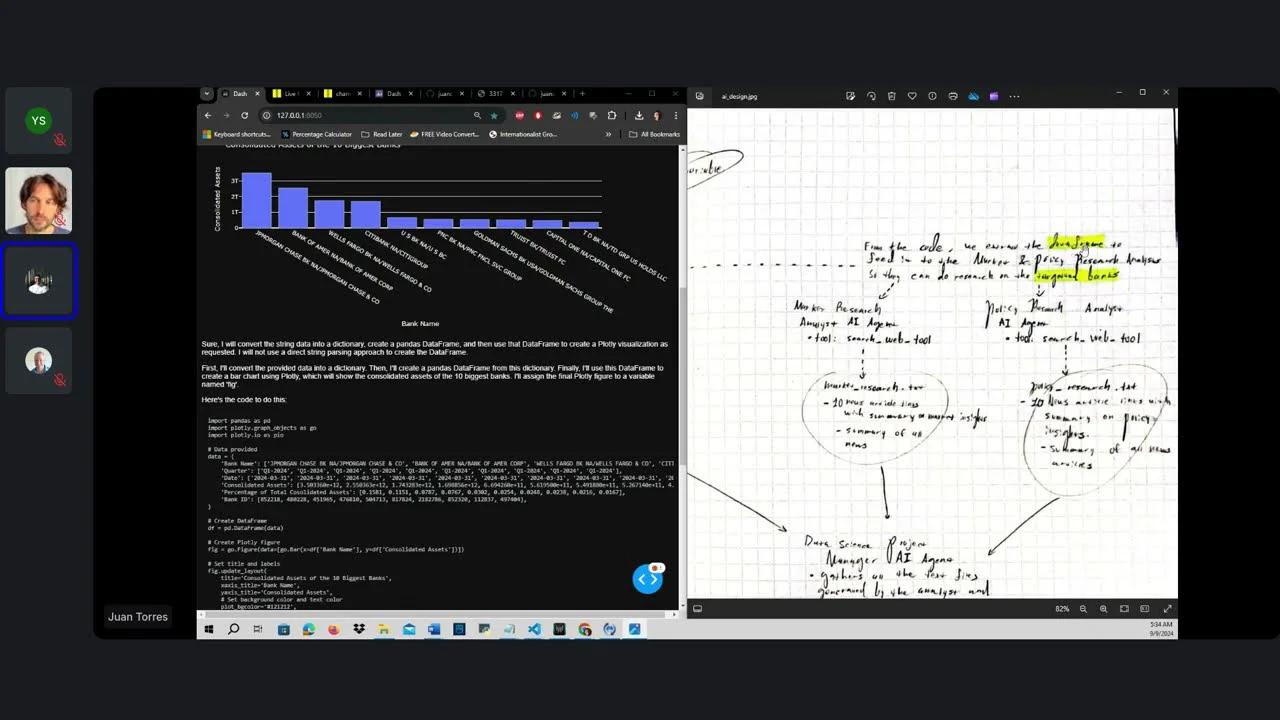Click the Downloads icon in Chrome toolbar
The height and width of the screenshot is (720, 1280).
pyautogui.click(x=638, y=115)
